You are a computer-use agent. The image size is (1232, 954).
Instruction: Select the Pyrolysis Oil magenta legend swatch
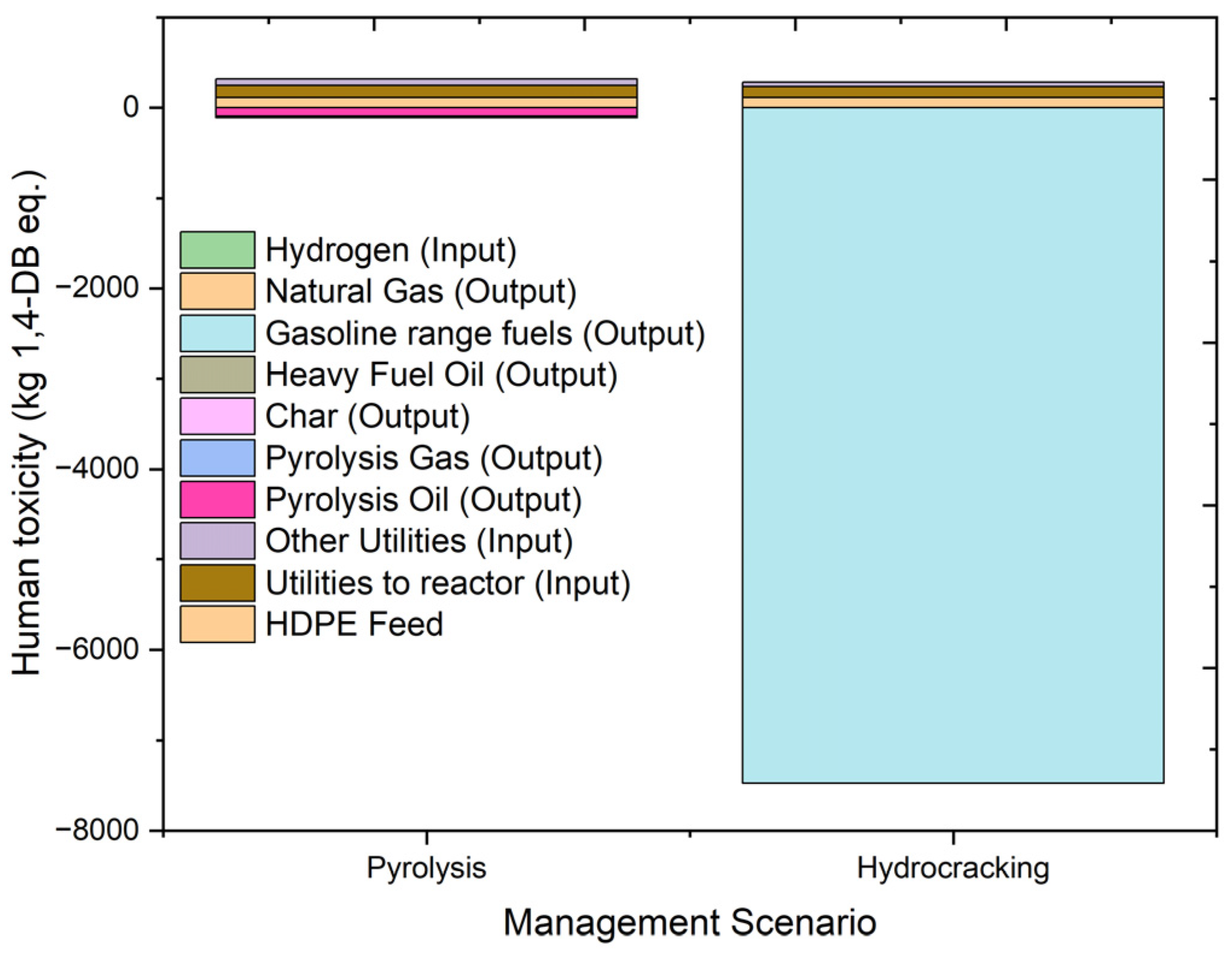pos(217,499)
